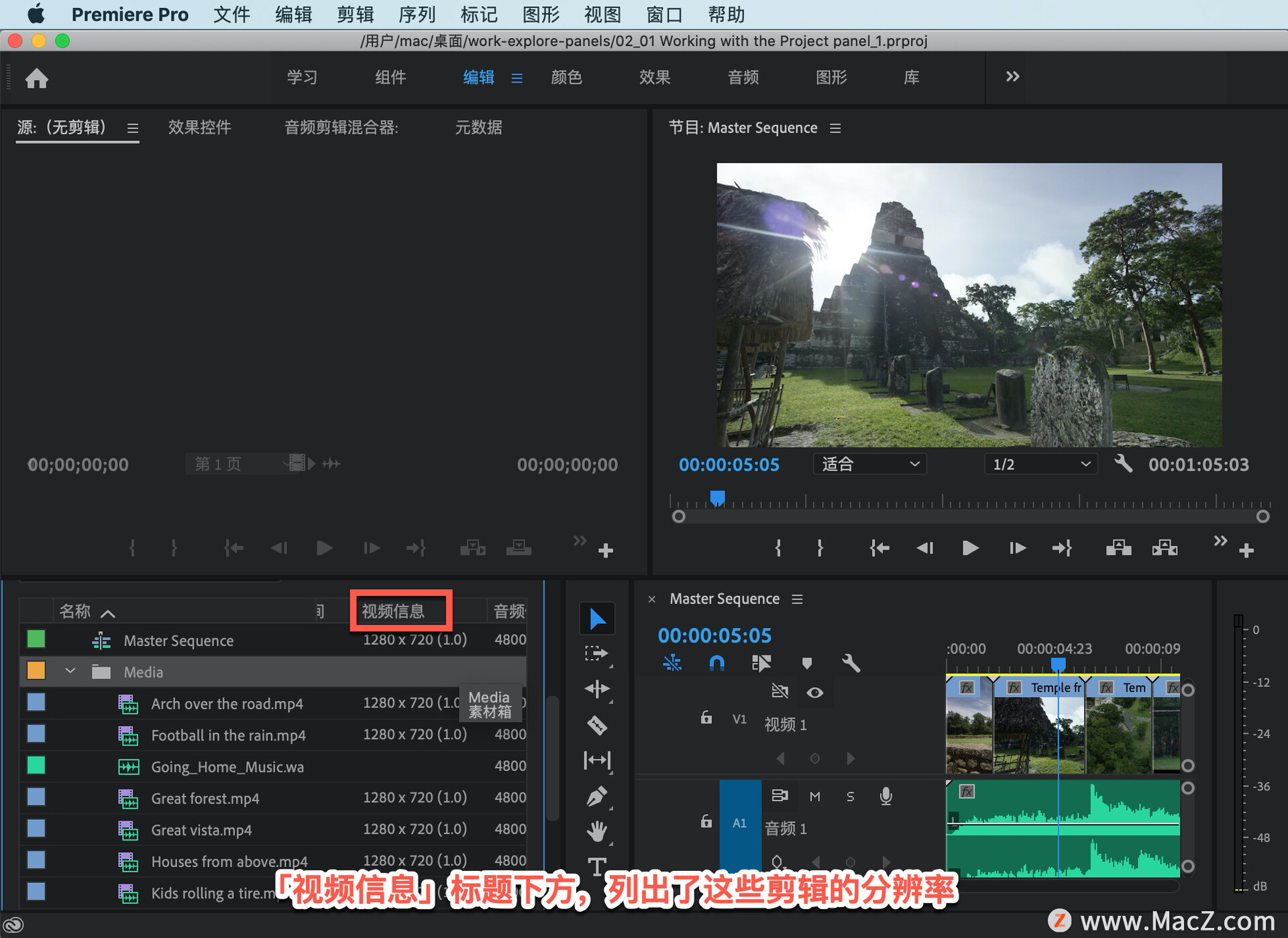Screen dimensions: 1288x938
Task: Select the Type tool
Action: [x=596, y=866]
